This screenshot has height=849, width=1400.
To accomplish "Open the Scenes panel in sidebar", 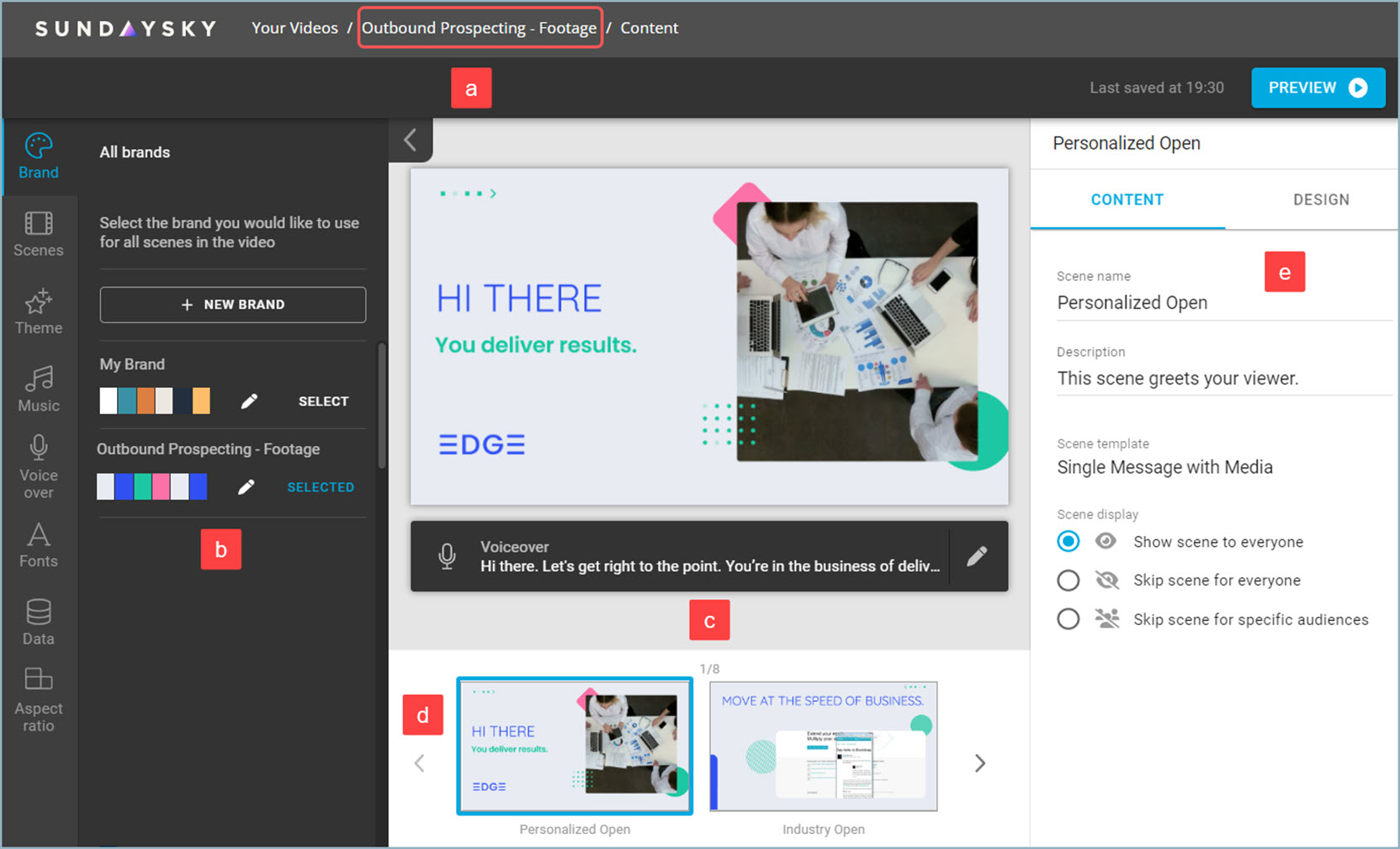I will (x=39, y=233).
